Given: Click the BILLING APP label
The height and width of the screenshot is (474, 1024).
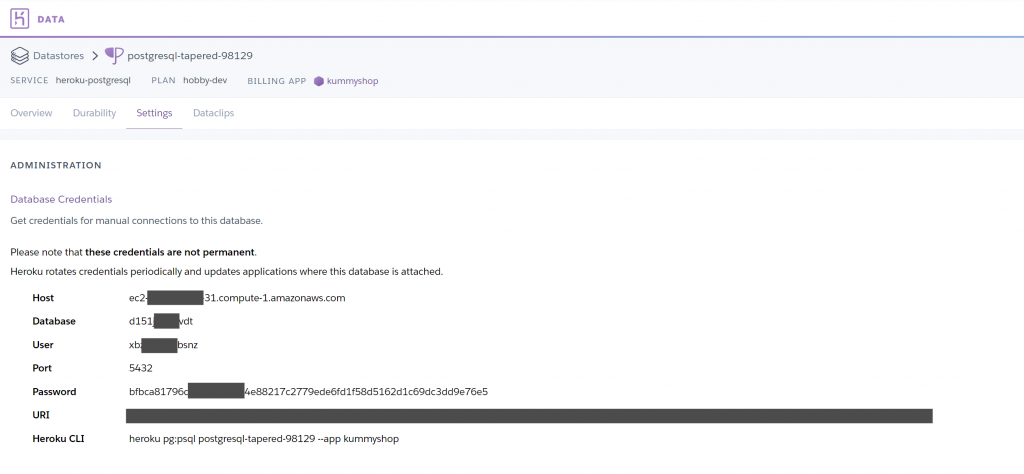Looking at the screenshot, I should (x=277, y=81).
